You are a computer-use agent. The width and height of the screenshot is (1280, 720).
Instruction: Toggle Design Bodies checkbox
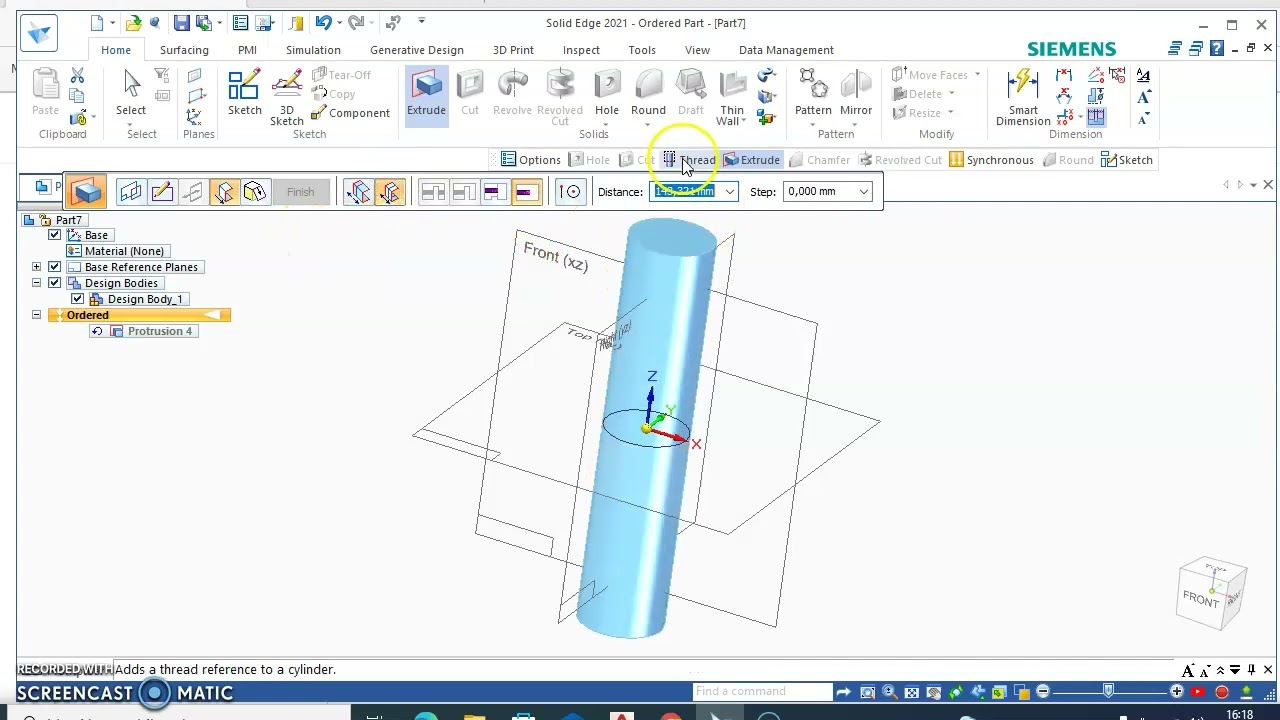click(x=54, y=283)
